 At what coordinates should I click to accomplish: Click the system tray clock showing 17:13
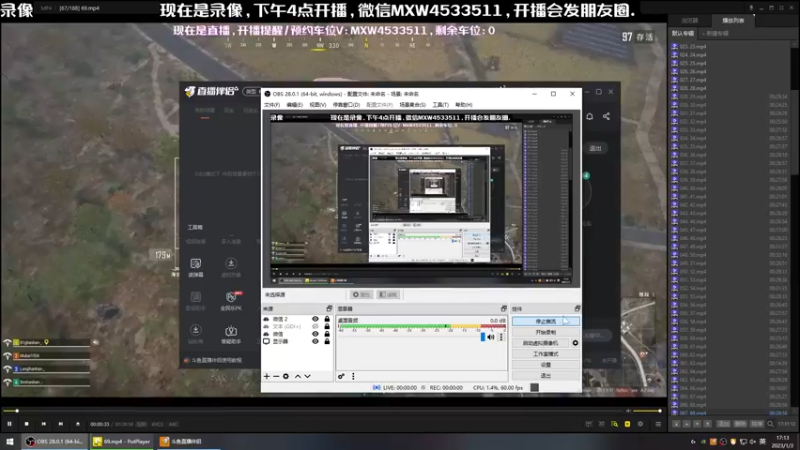click(x=782, y=441)
